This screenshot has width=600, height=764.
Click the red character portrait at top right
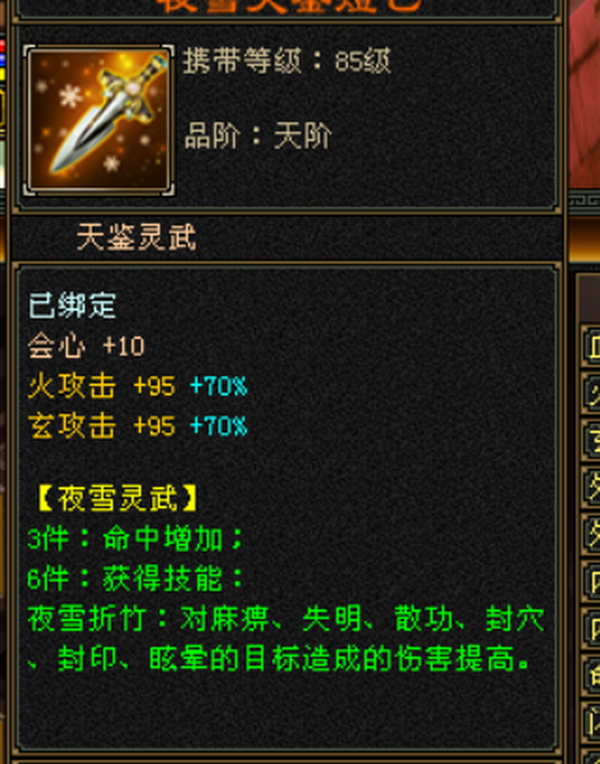click(x=584, y=95)
